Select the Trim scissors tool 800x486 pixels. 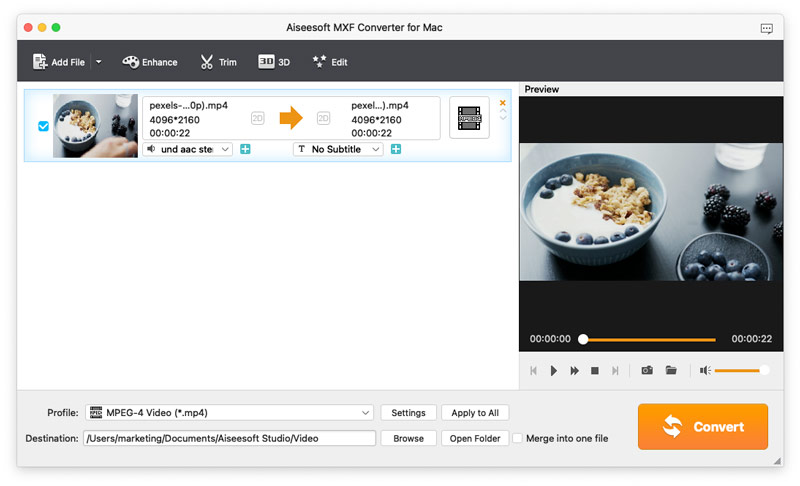pos(218,62)
